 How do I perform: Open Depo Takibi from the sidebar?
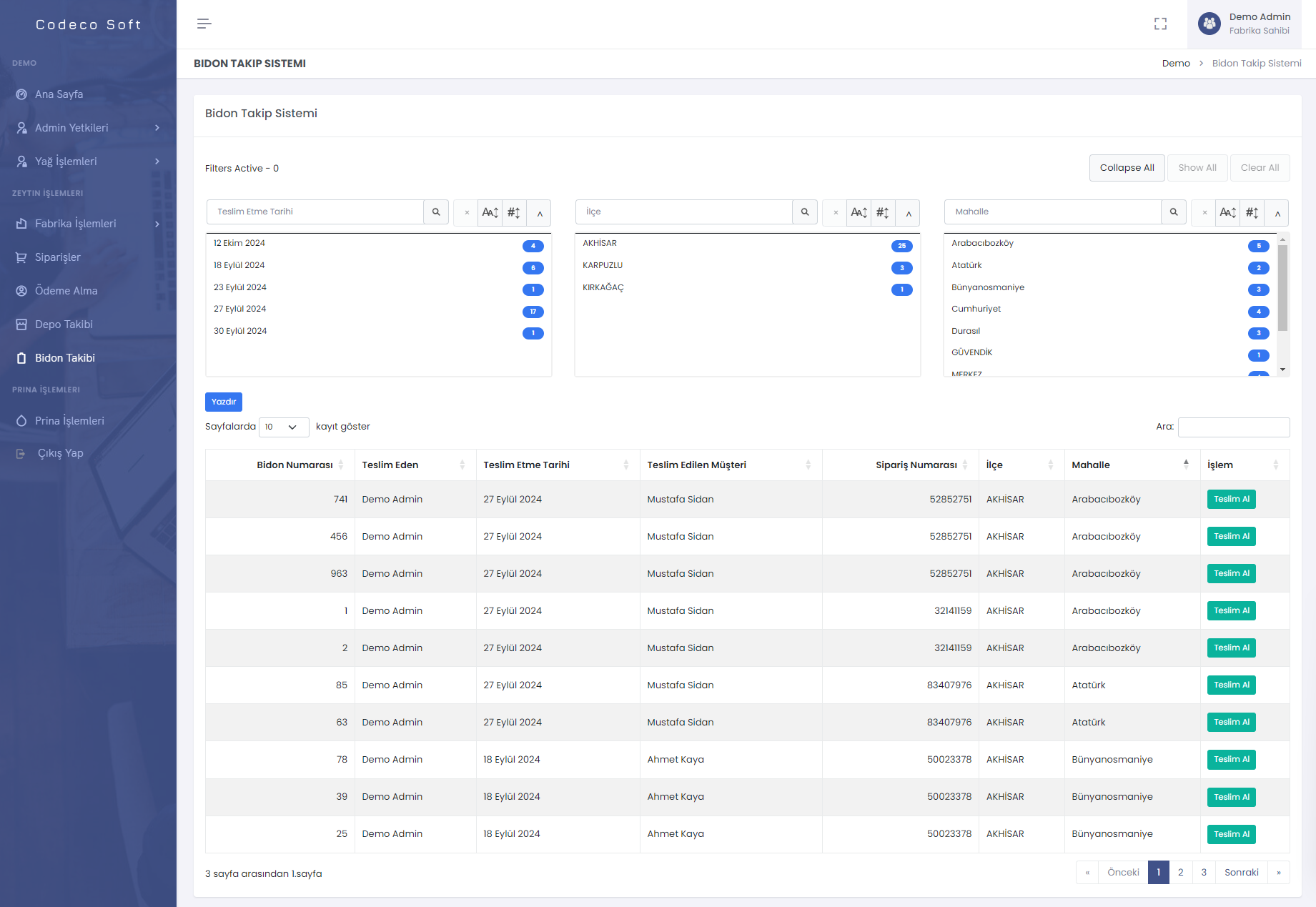64,324
